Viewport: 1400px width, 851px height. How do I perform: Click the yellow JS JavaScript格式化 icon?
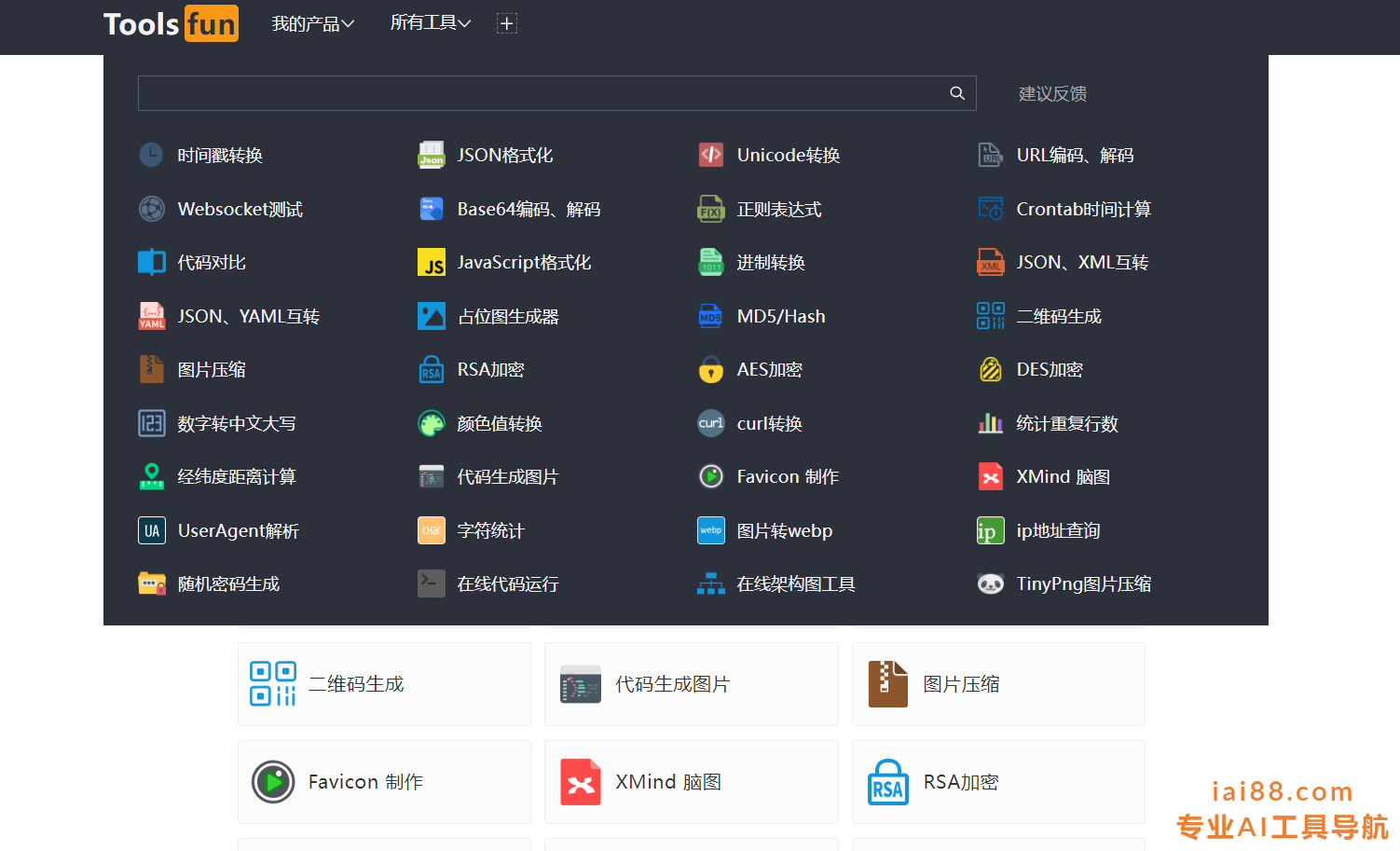[432, 262]
